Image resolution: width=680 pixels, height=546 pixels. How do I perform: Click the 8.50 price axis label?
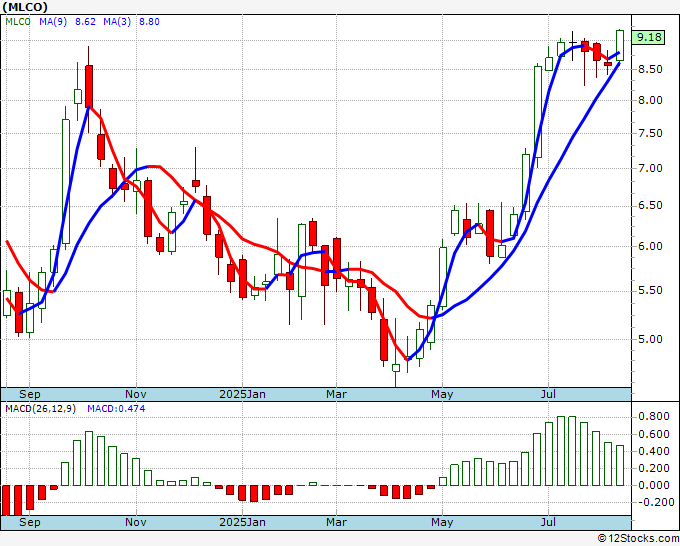(x=650, y=69)
